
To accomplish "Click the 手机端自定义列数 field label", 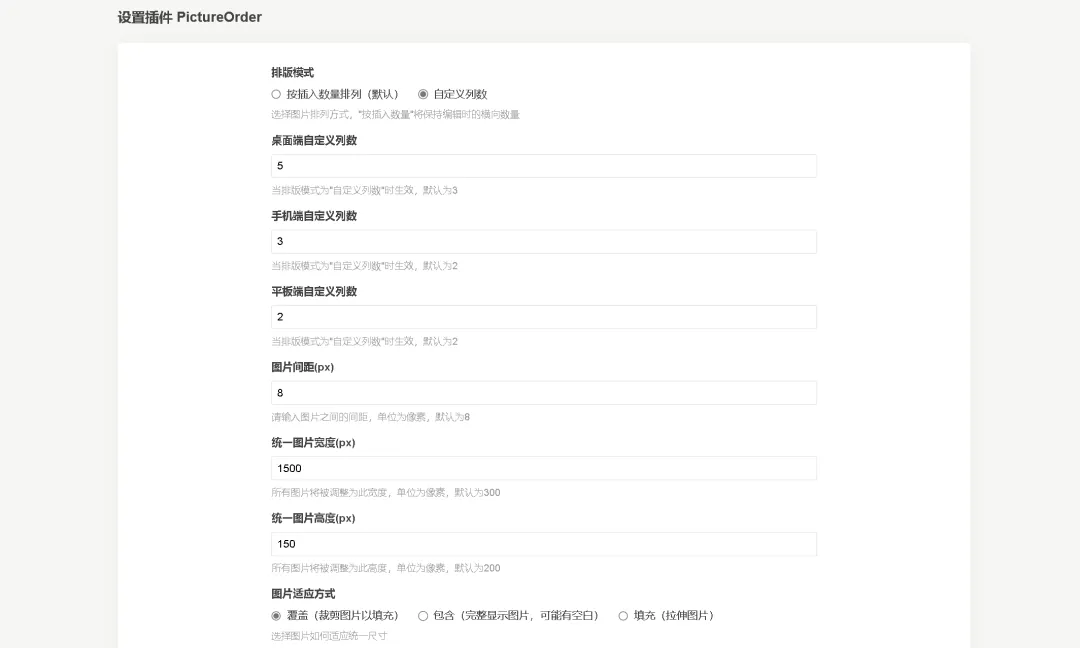I will 314,216.
